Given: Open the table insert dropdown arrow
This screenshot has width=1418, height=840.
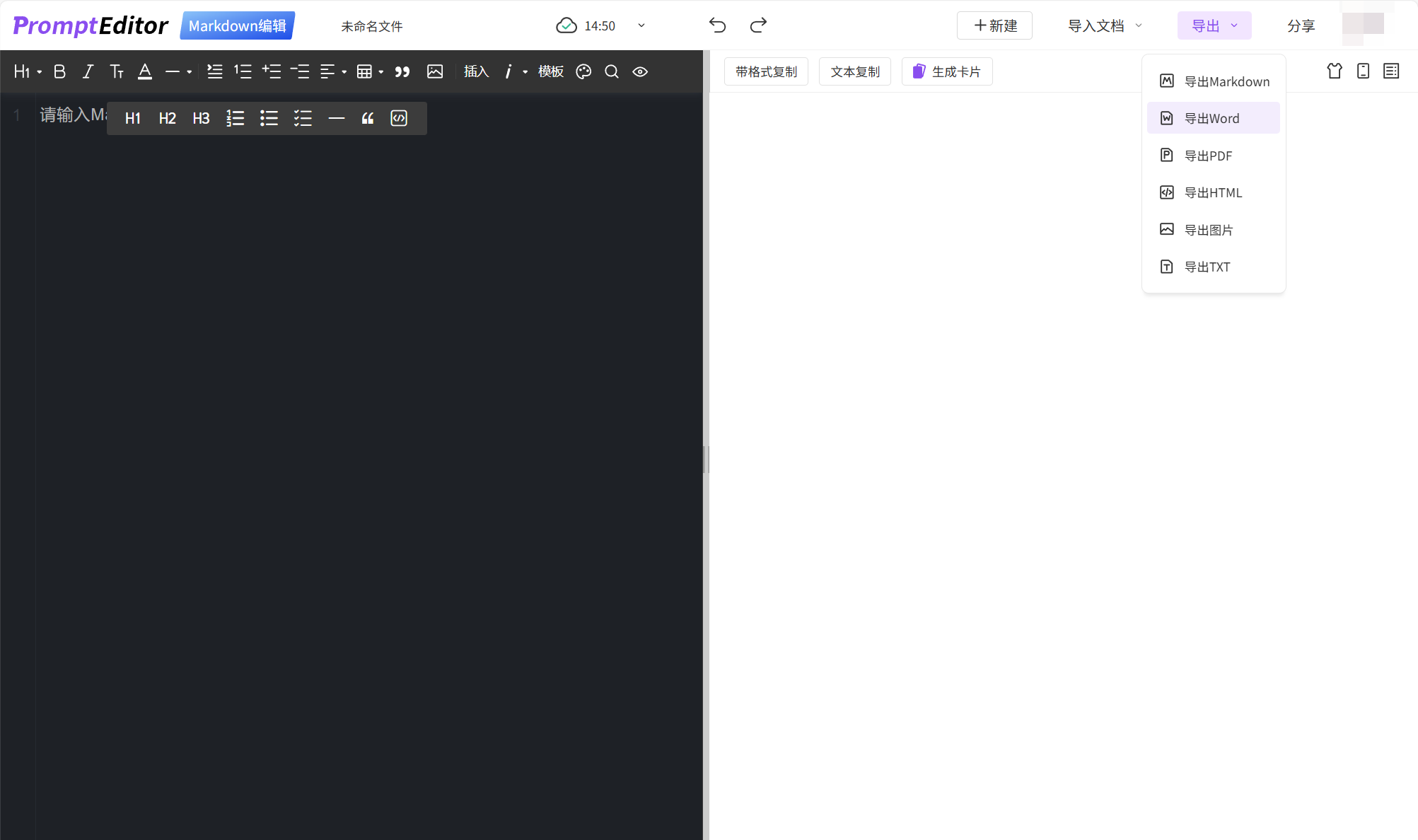Looking at the screenshot, I should click(381, 72).
